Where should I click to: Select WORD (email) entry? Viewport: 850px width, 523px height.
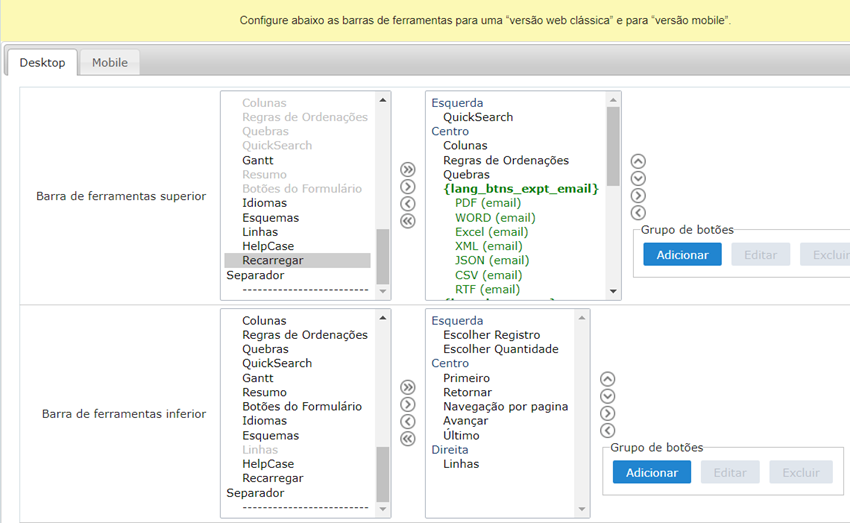495,218
